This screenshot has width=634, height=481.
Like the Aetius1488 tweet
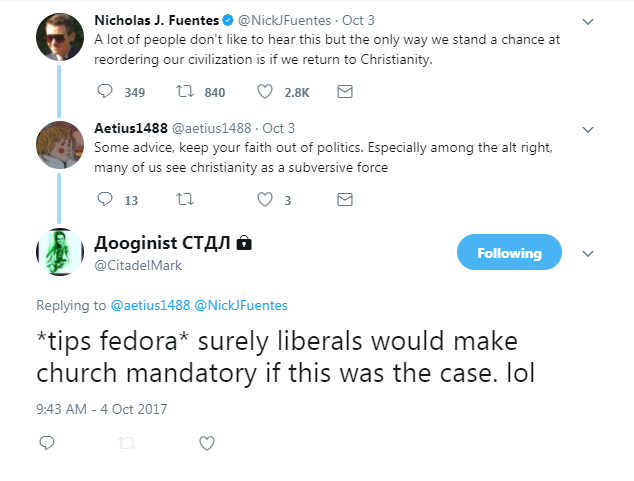click(265, 200)
